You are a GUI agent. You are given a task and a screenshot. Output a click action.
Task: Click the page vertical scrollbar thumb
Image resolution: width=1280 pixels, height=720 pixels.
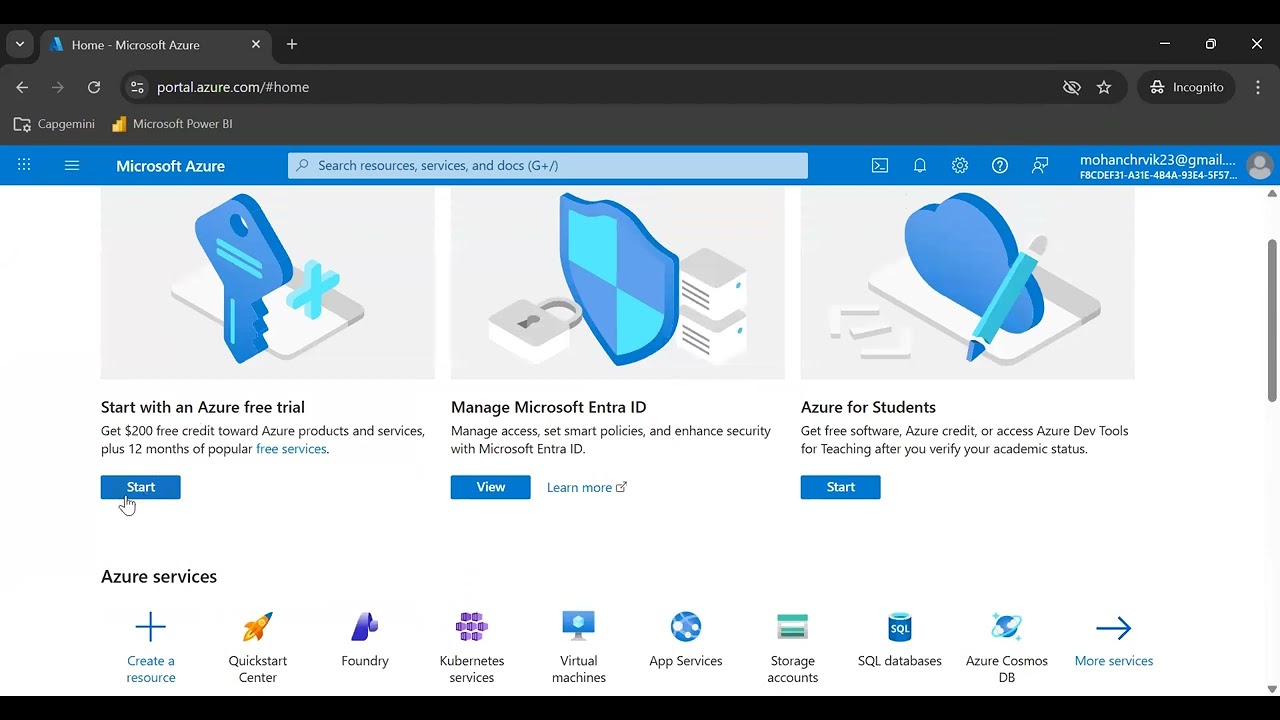(x=1272, y=320)
